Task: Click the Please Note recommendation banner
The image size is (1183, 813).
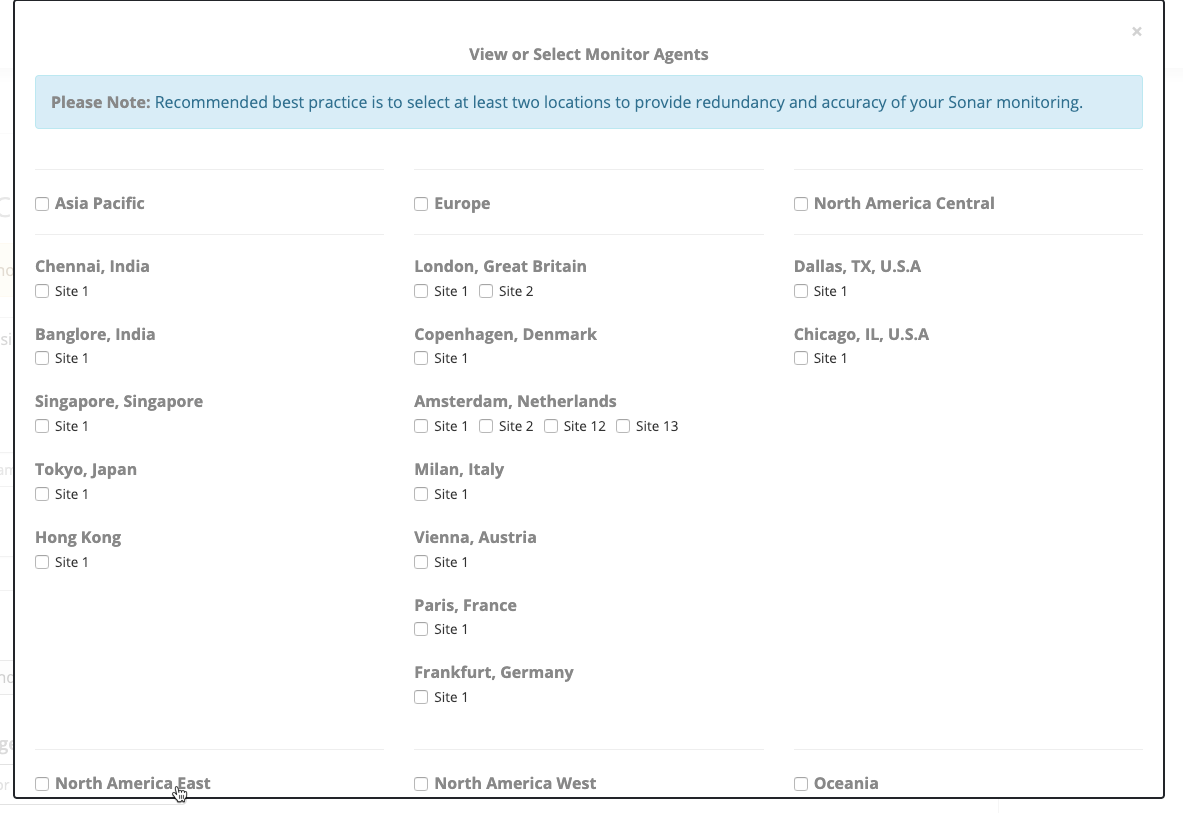Action: [588, 102]
